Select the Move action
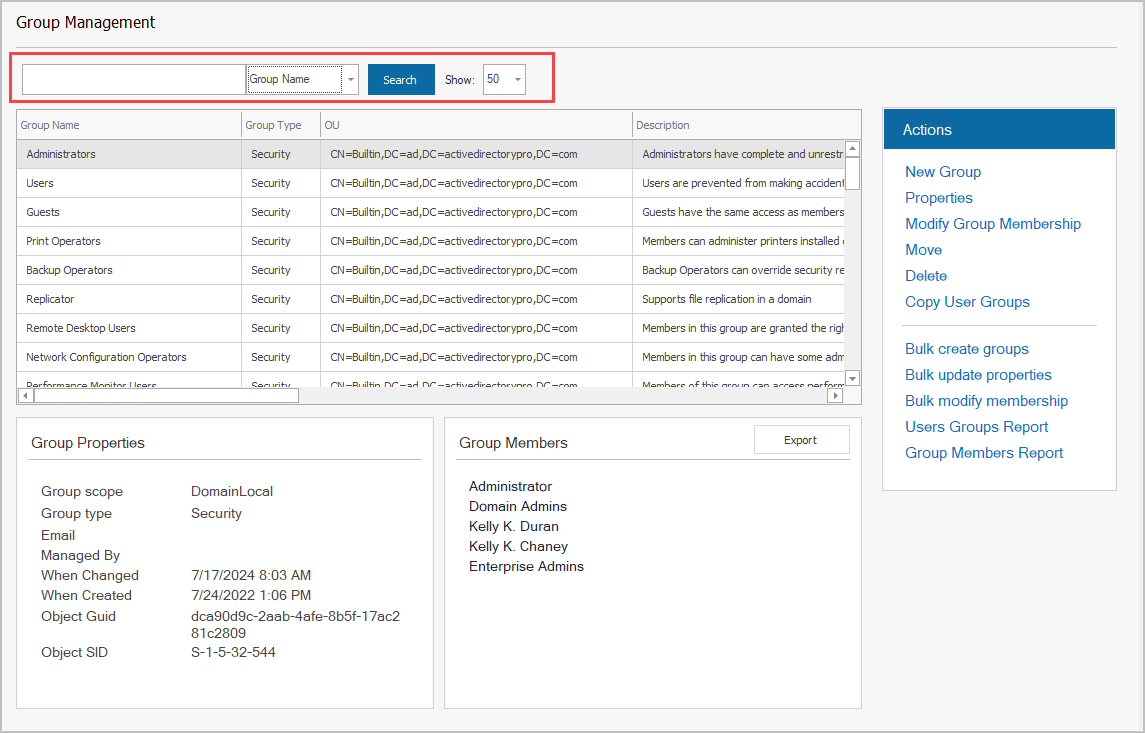1145x733 pixels. pos(923,250)
